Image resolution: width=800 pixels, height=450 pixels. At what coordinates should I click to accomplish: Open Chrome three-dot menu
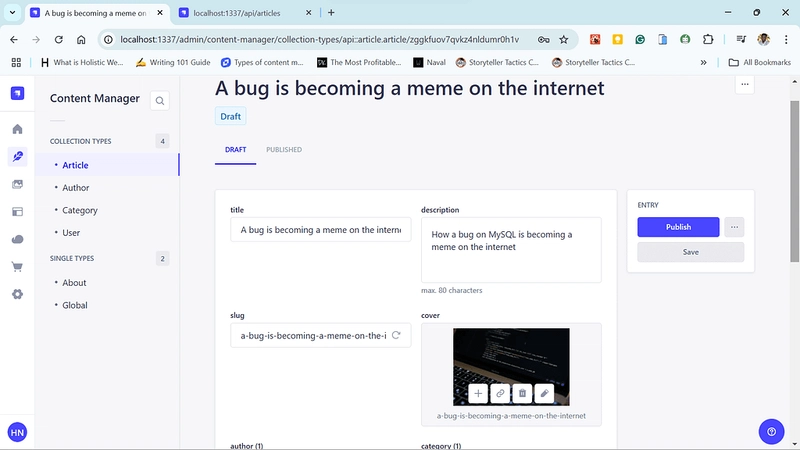click(x=786, y=39)
